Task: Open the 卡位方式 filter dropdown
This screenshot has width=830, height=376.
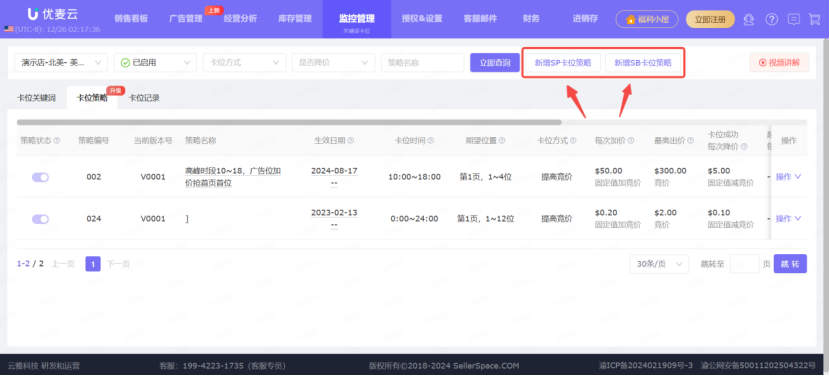Action: coord(244,62)
